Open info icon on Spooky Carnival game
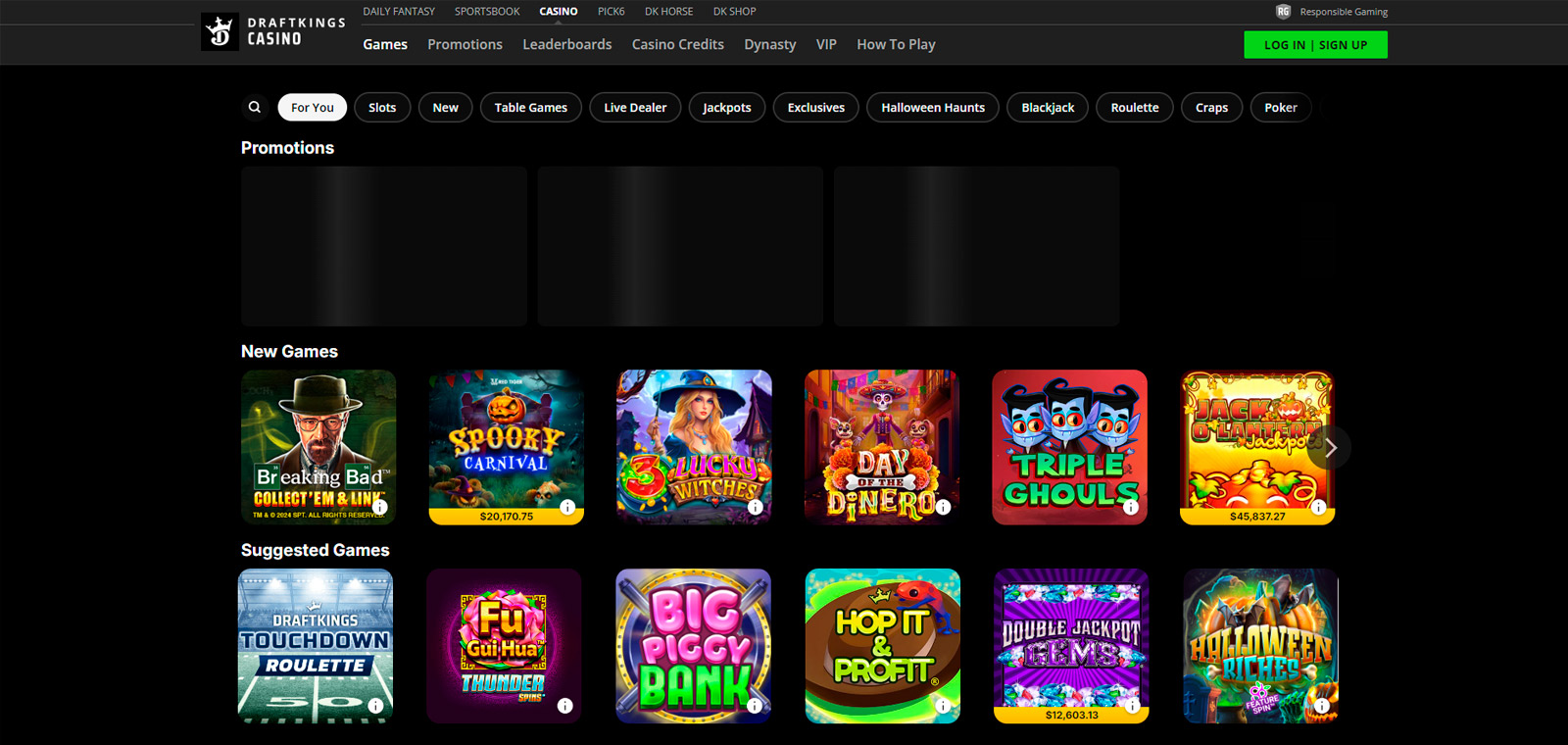This screenshot has height=745, width=1568. (x=567, y=507)
